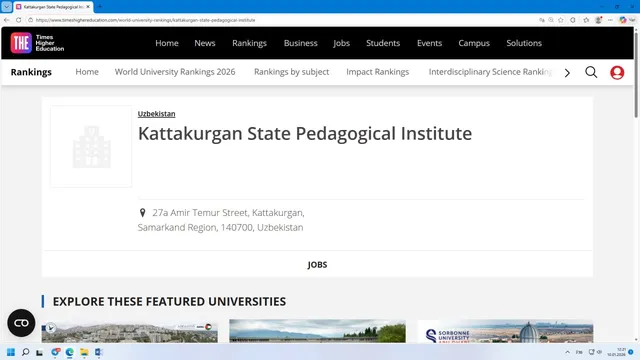Image resolution: width=640 pixels, height=360 pixels.
Task: Open Rankings by subject link
Action: click(x=291, y=72)
